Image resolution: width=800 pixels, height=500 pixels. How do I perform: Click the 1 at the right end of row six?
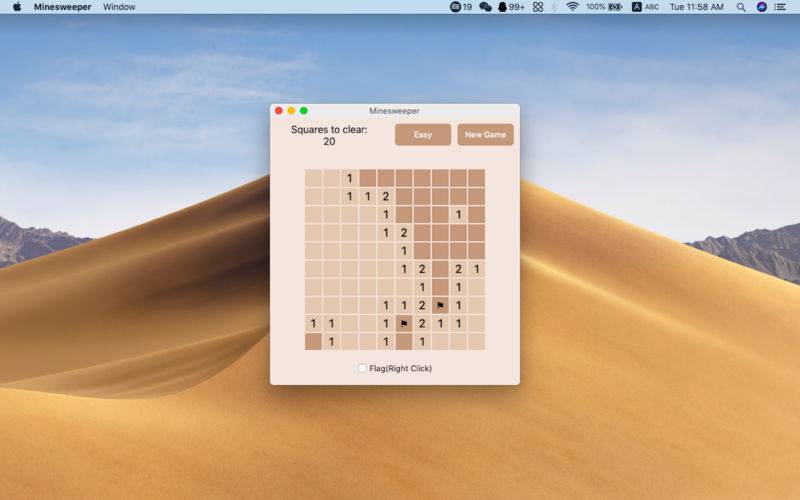tap(477, 269)
